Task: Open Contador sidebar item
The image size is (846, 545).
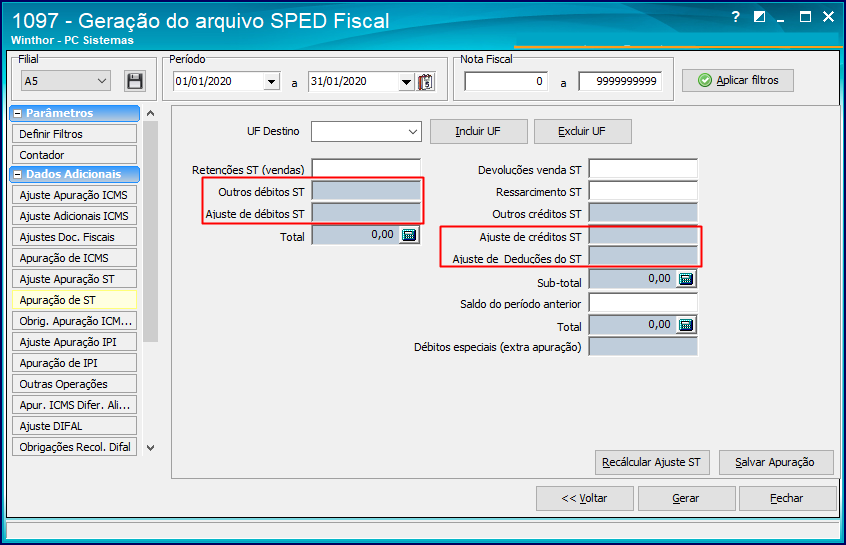Action: pos(74,155)
